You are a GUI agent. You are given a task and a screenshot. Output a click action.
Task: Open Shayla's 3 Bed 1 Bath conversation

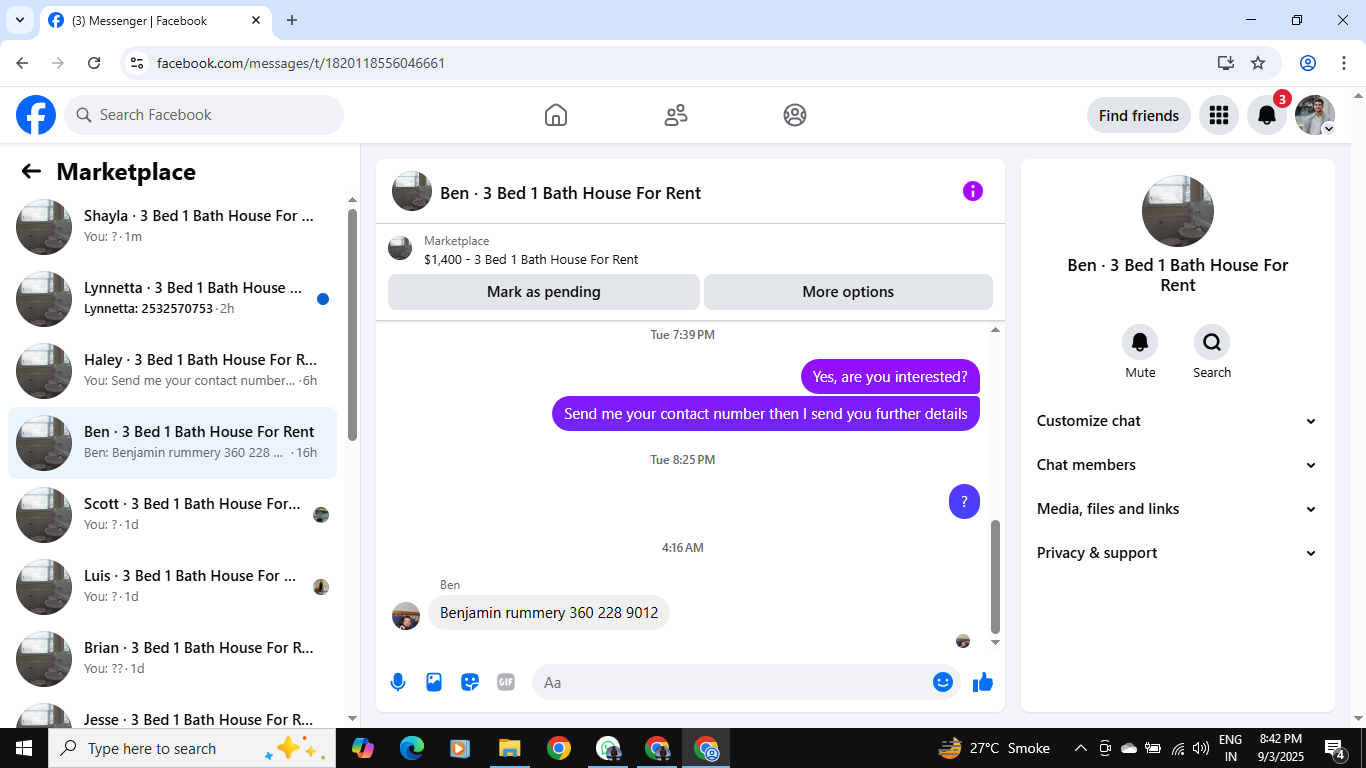click(172, 227)
